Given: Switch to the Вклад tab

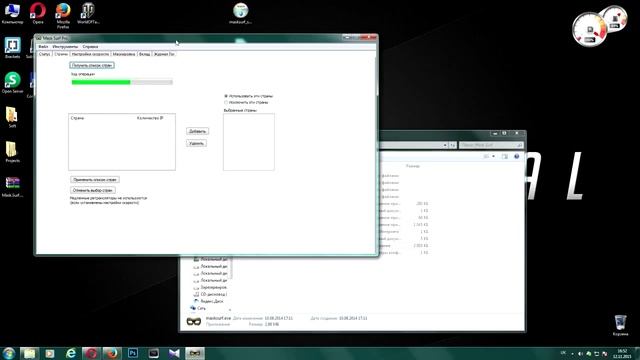Looking at the screenshot, I should click(144, 54).
